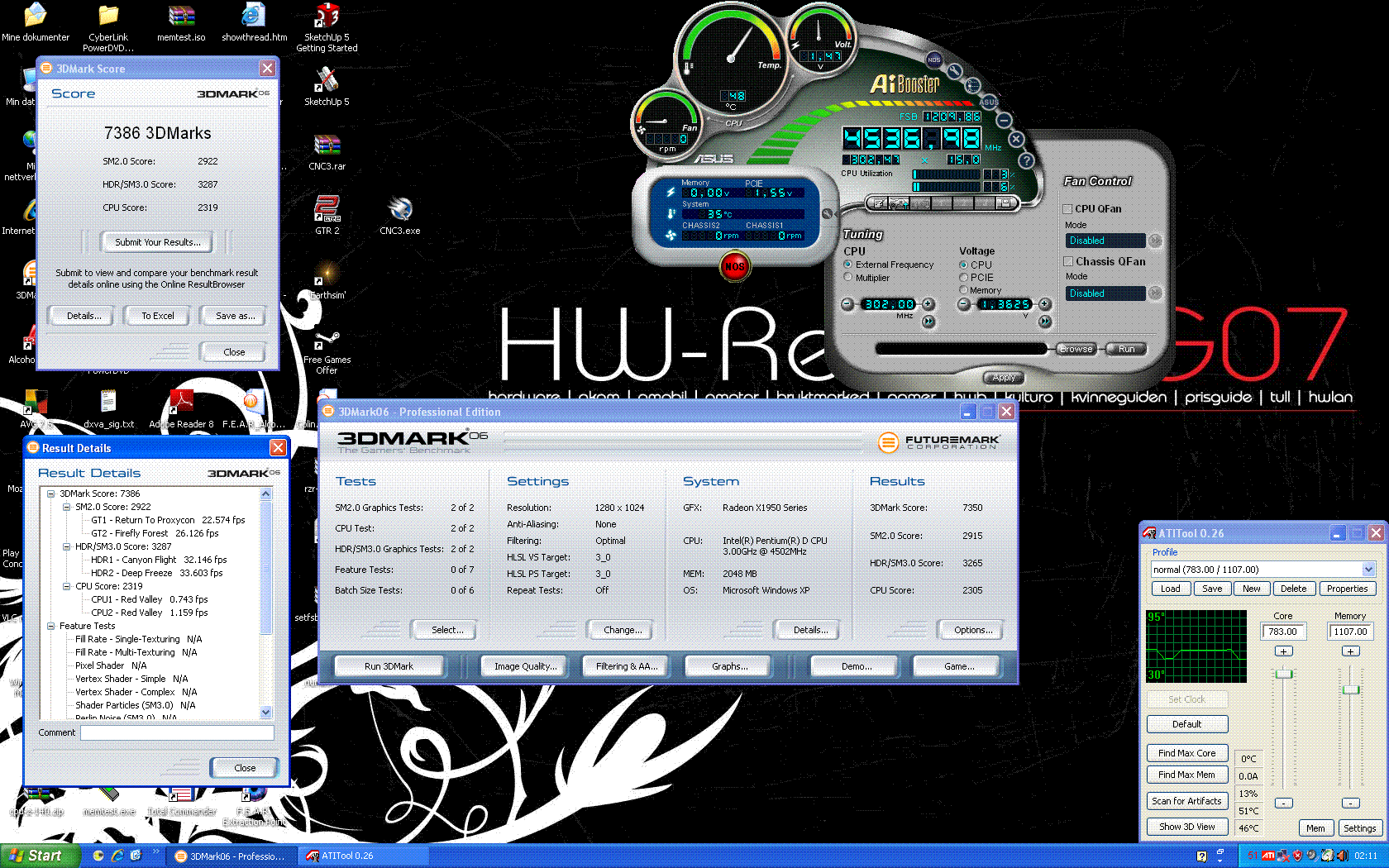Select CPU voltage radio button
The width and height of the screenshot is (1389, 868).
pos(963,265)
